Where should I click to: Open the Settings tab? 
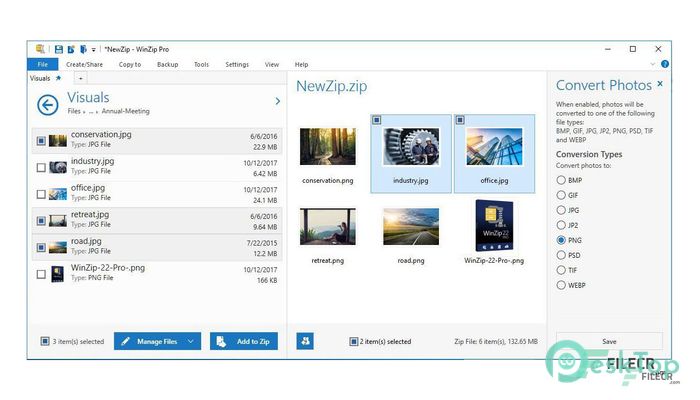(x=237, y=64)
